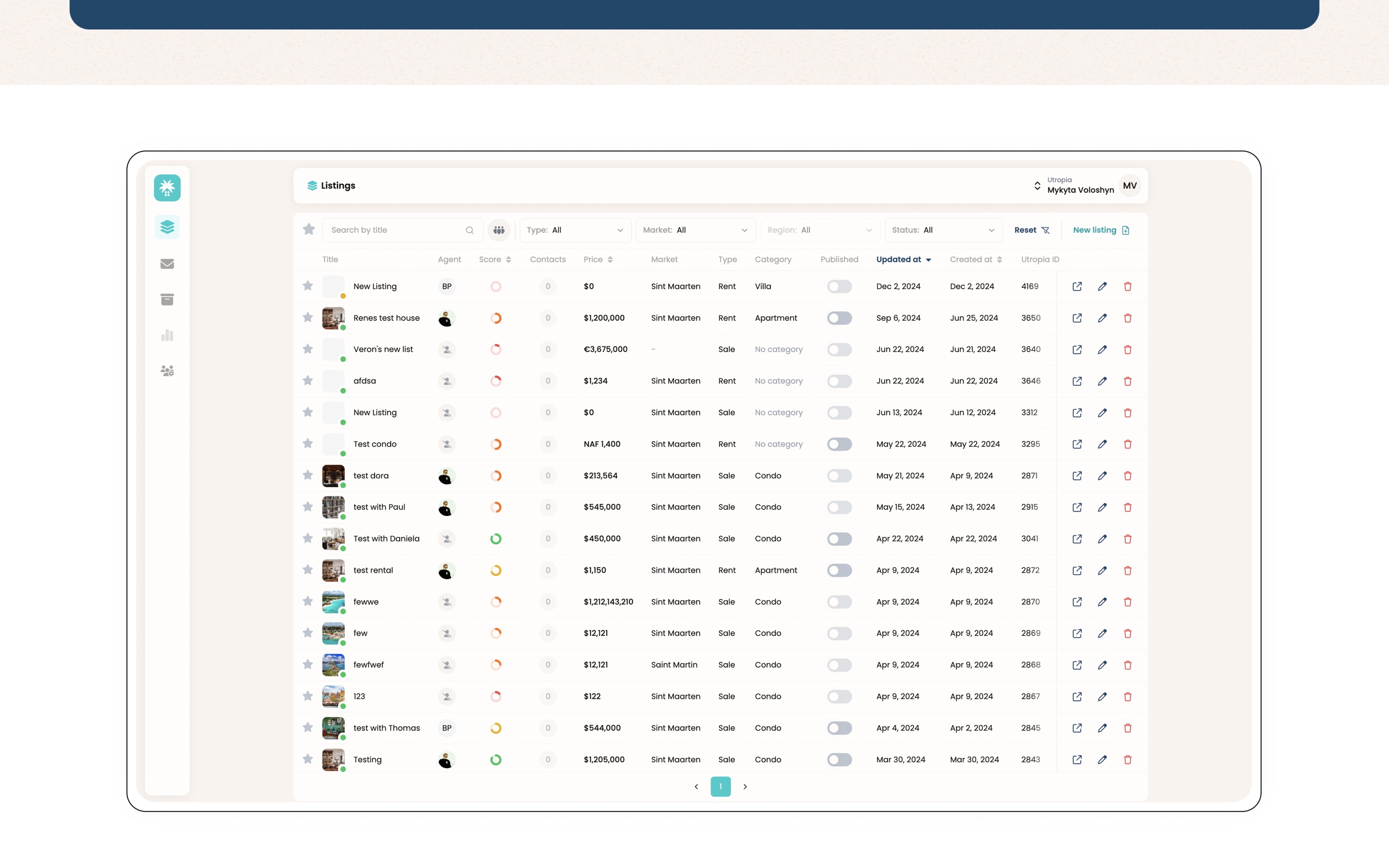The width and height of the screenshot is (1389, 868).
Task: Click the NAF 1,400 price cell
Action: point(601,444)
